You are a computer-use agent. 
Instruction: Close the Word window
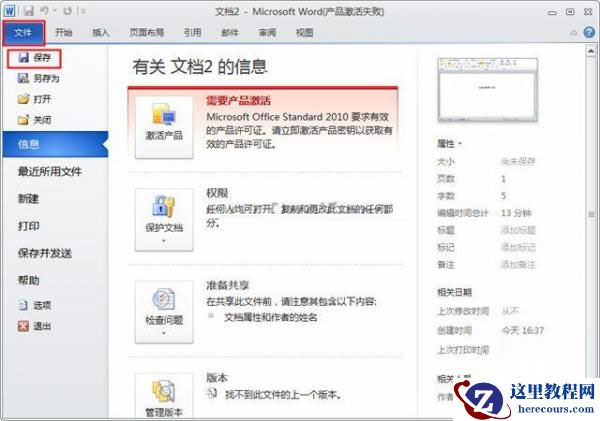[589, 12]
